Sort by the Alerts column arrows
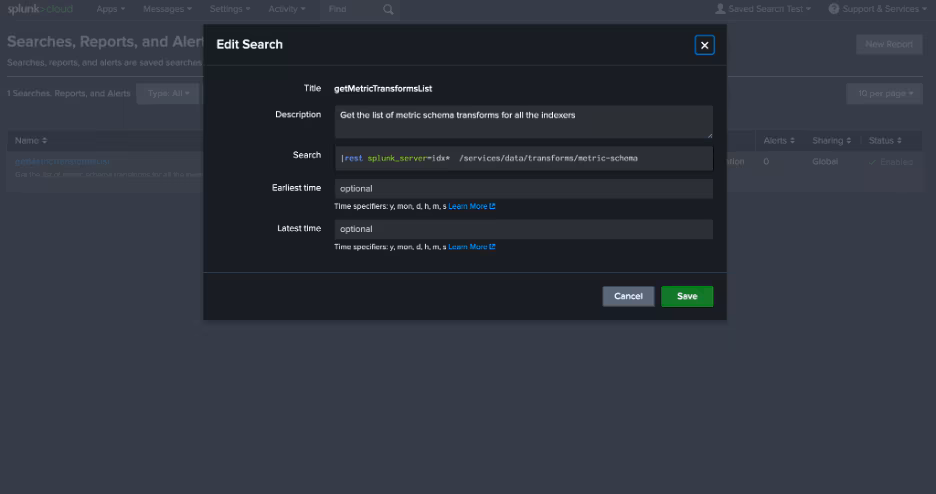This screenshot has height=494, width=936. (x=792, y=141)
